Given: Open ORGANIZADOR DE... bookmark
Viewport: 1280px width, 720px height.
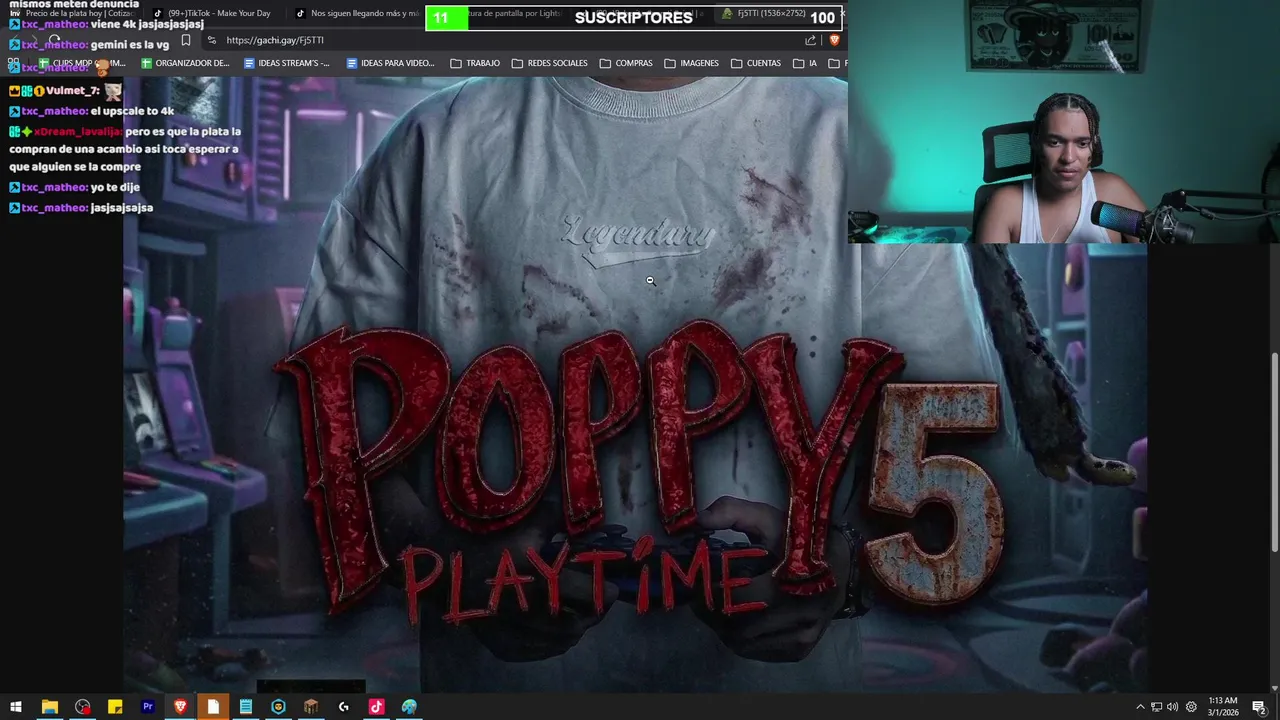Looking at the screenshot, I should [x=186, y=63].
